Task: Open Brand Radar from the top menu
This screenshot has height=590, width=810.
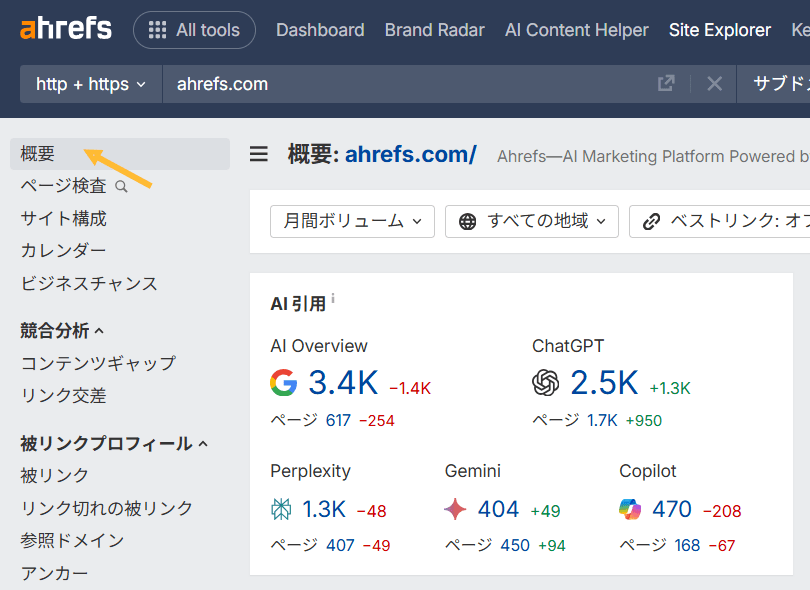Action: tap(434, 30)
